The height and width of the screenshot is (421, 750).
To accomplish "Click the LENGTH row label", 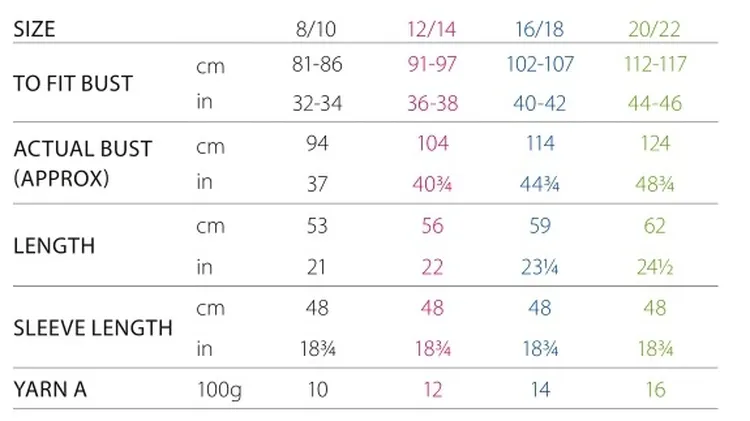I will click(54, 245).
